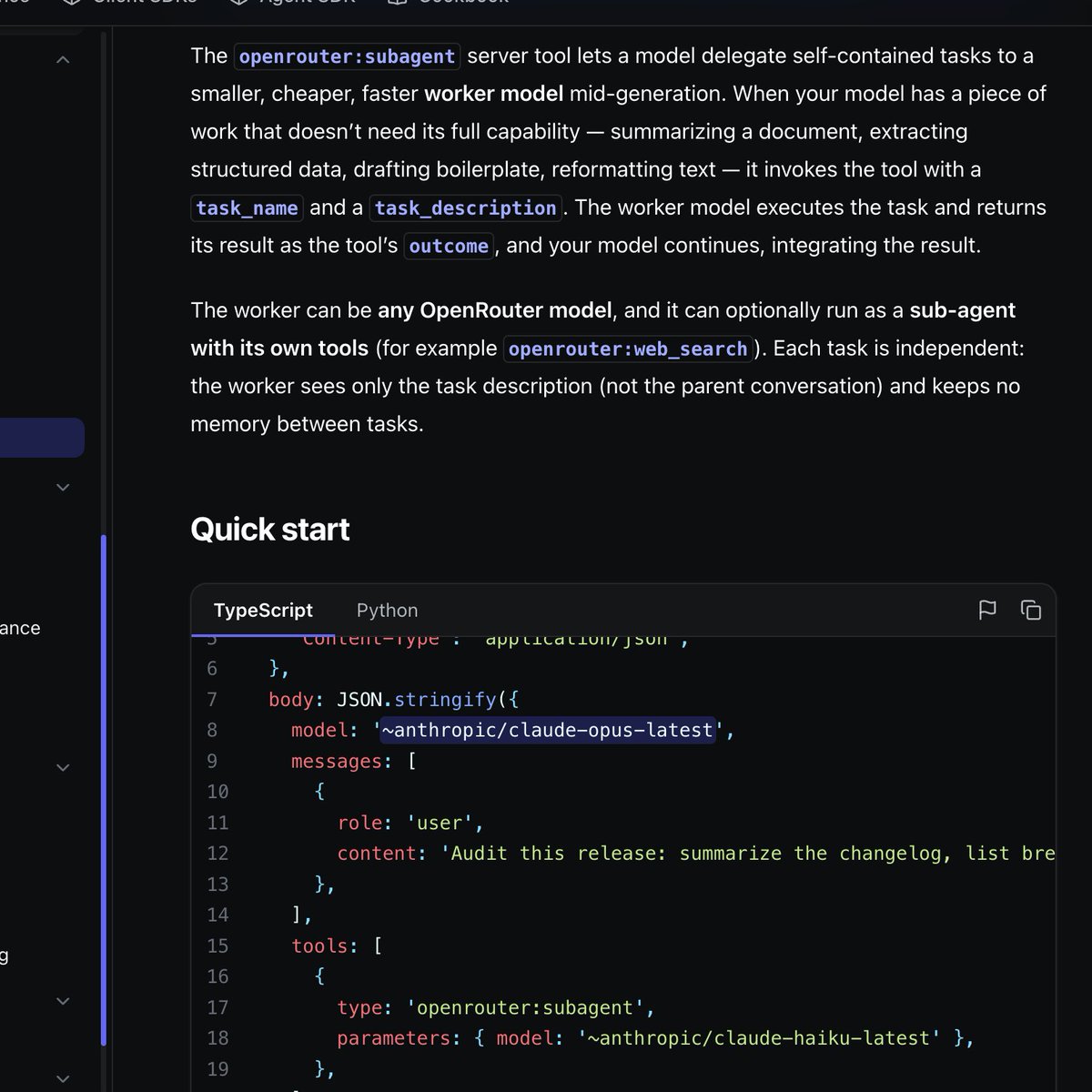Switch to the Python code tab
This screenshot has width=1092, height=1092.
(387, 611)
